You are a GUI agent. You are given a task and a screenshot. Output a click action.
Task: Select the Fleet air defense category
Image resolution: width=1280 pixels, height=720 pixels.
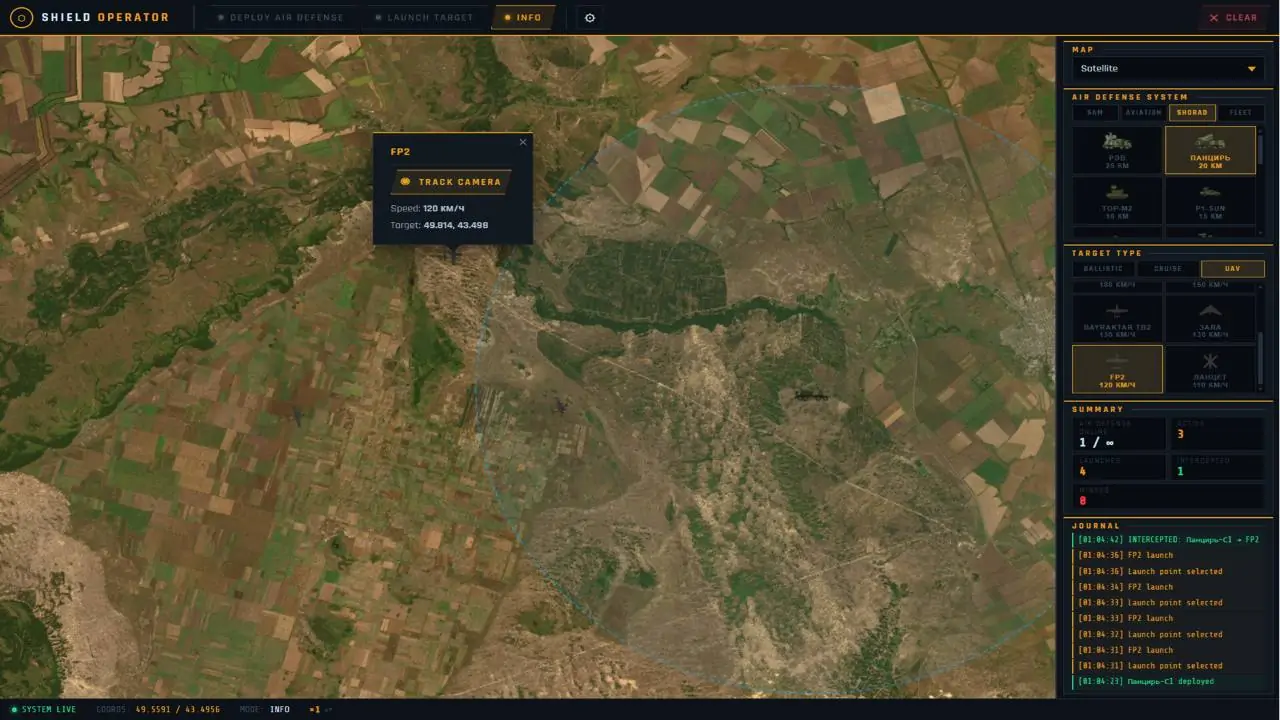tap(1241, 113)
